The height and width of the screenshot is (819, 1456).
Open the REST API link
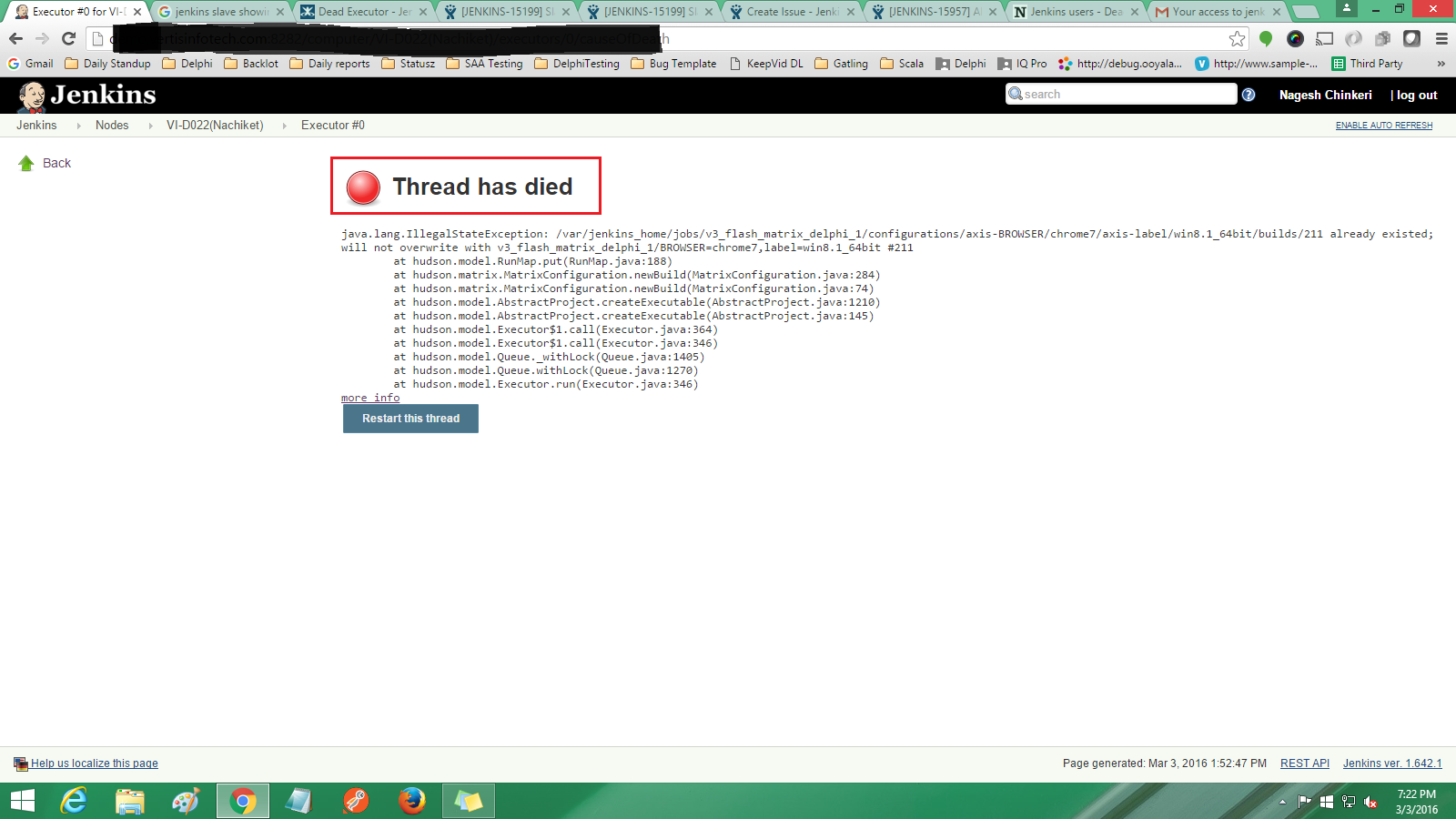tap(1304, 763)
